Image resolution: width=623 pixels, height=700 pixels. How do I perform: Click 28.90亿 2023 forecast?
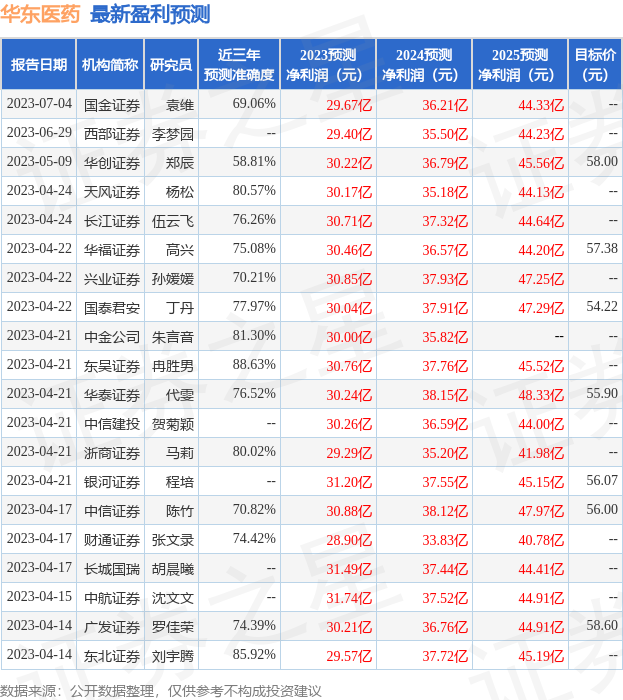[x=349, y=540]
